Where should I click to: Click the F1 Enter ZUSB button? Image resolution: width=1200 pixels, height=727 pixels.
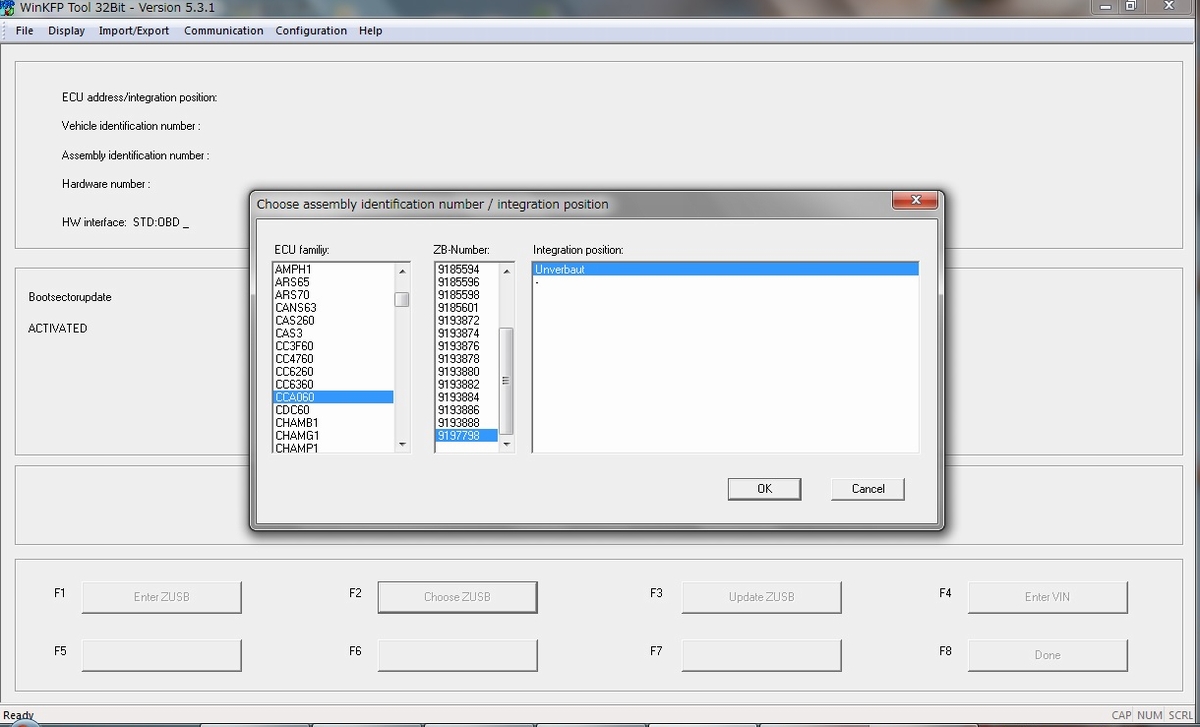click(x=161, y=597)
